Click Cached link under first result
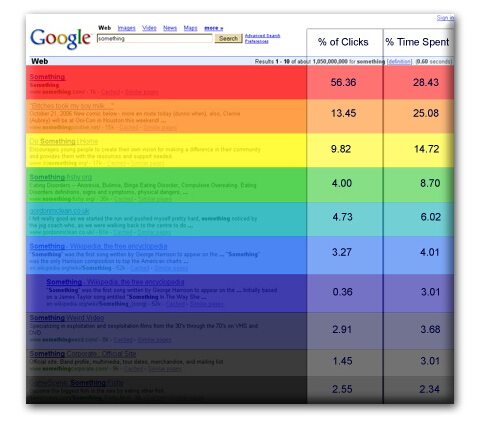This screenshot has width=503, height=426. coord(110,92)
